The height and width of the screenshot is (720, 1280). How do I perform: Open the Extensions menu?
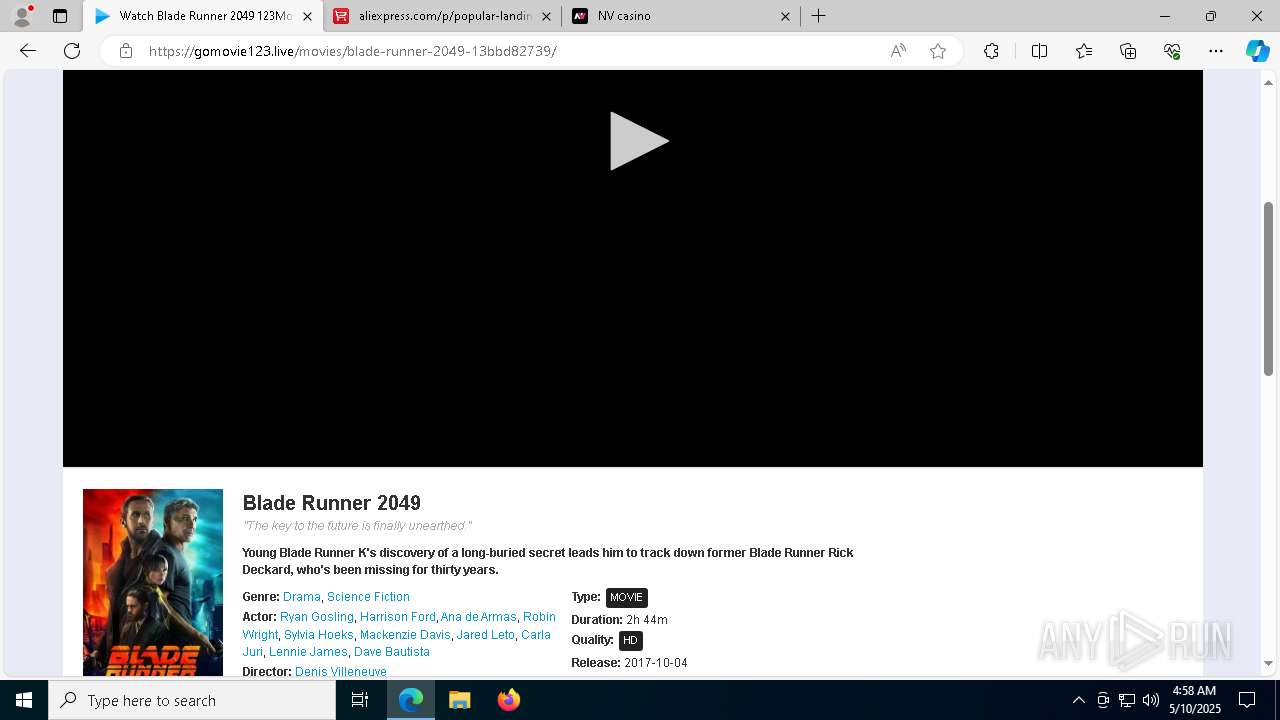click(x=991, y=51)
